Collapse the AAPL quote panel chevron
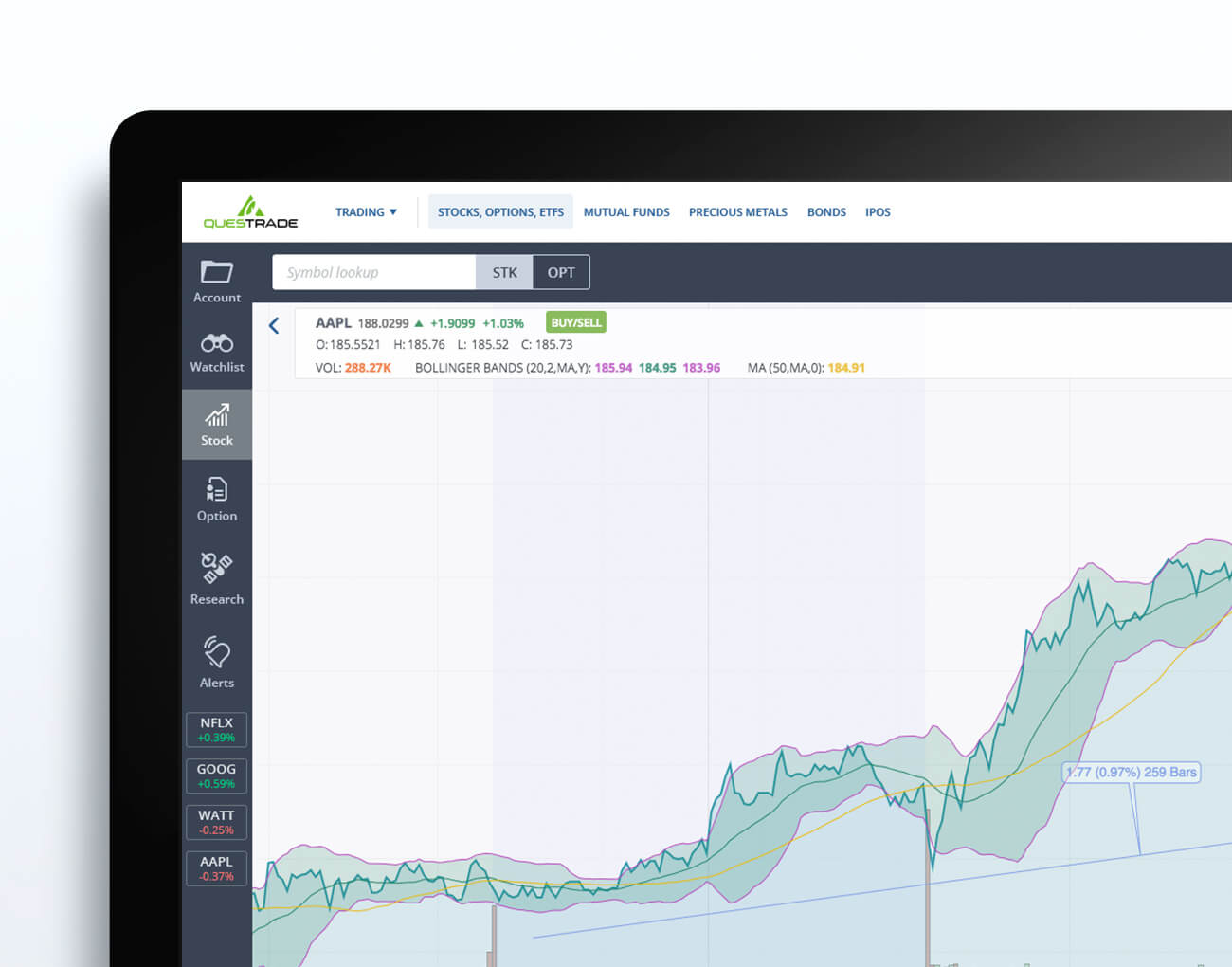Screen dimensions: 1232x967 point(274,325)
